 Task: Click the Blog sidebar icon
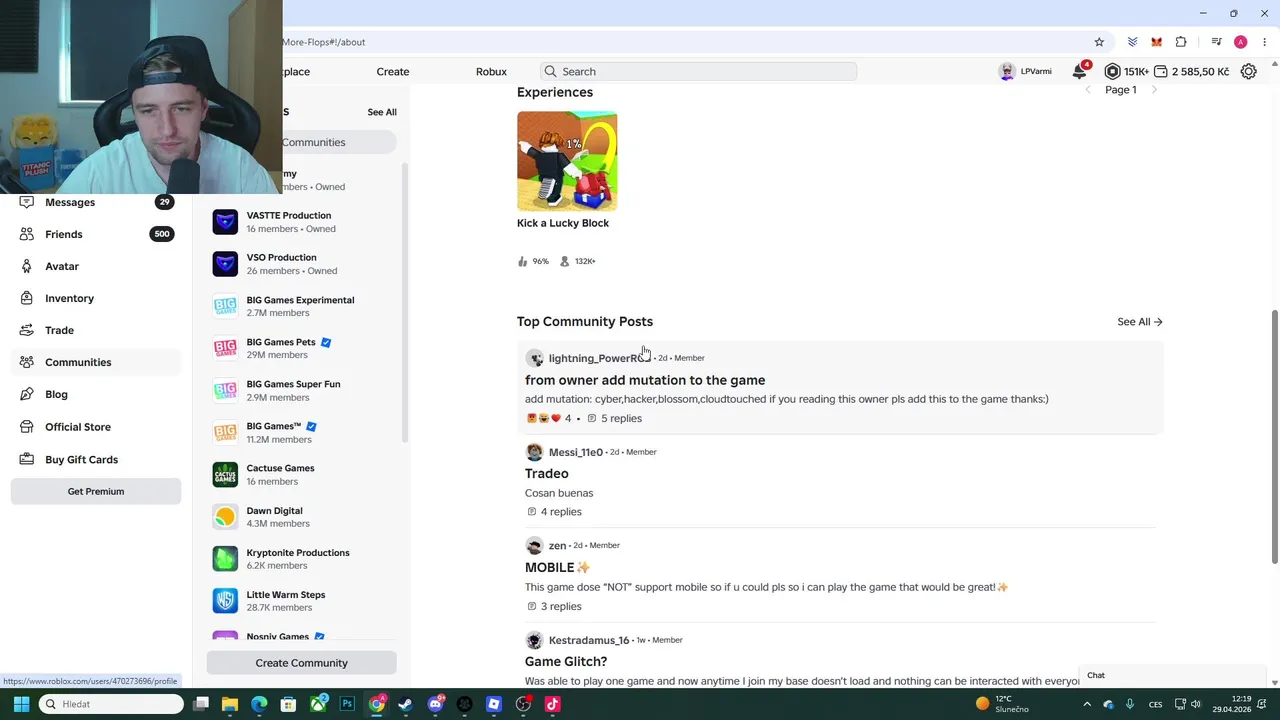[x=26, y=394]
